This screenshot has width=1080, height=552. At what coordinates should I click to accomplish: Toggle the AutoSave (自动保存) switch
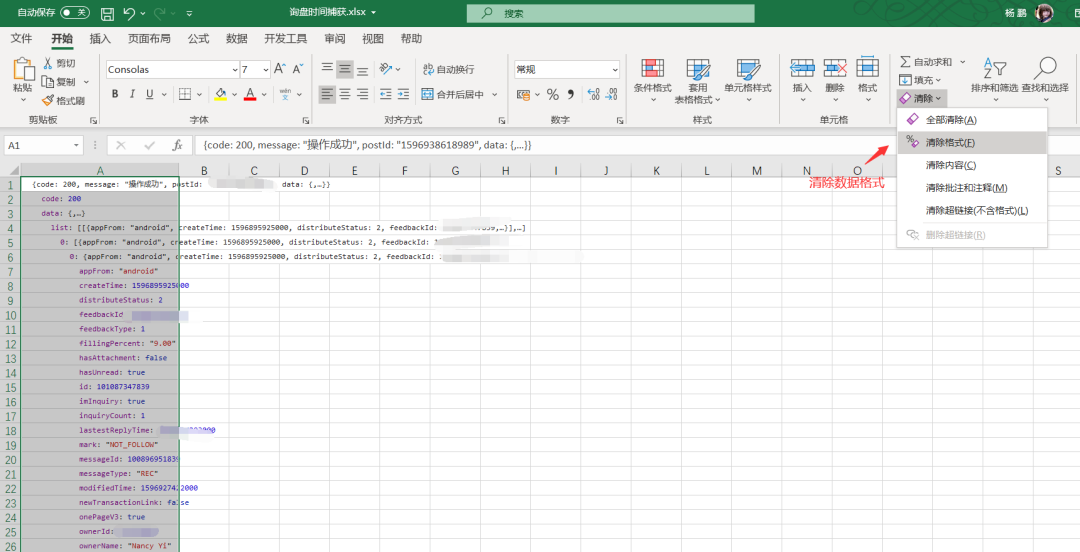(74, 13)
